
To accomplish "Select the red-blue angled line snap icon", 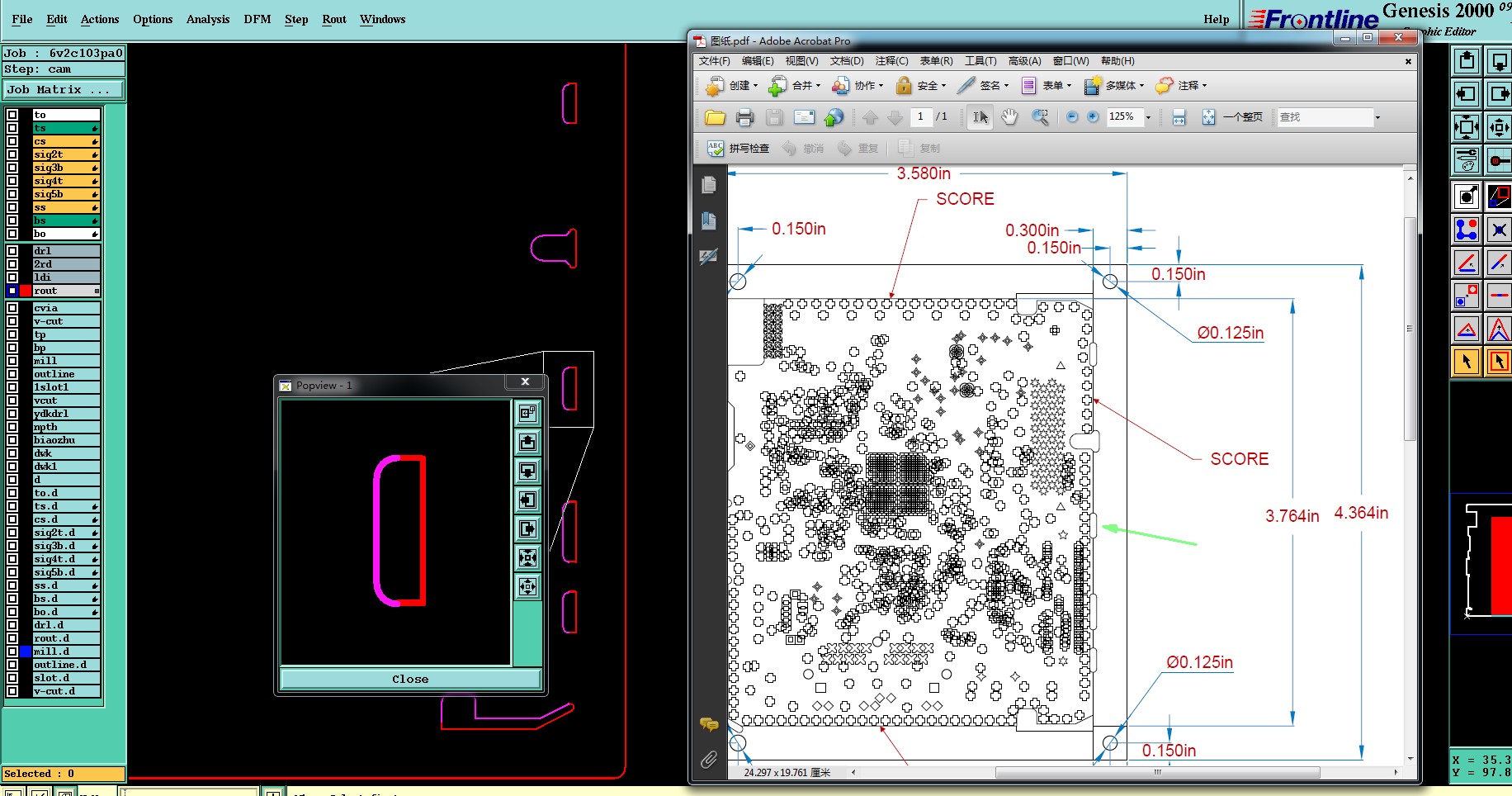I will click(1467, 263).
